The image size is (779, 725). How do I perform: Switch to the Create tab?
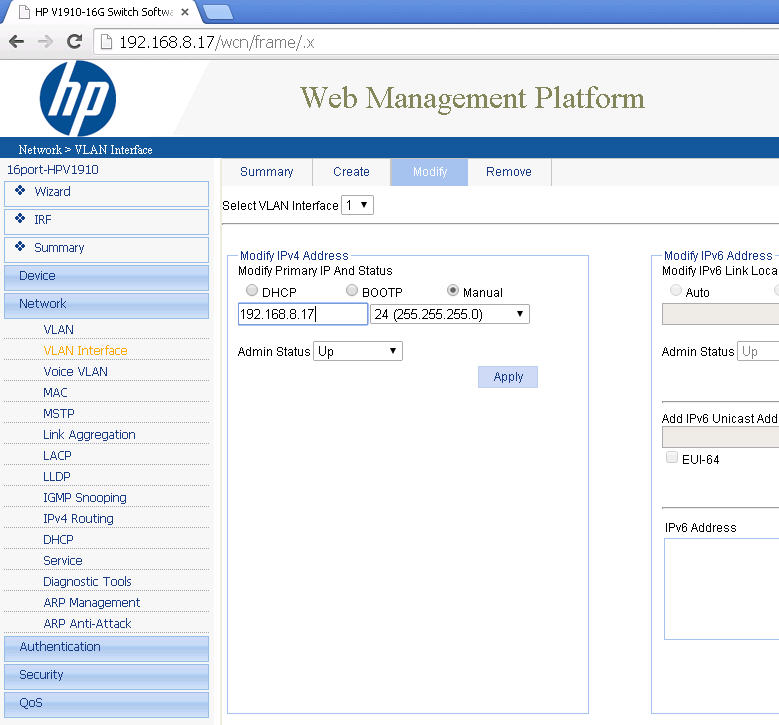point(351,172)
